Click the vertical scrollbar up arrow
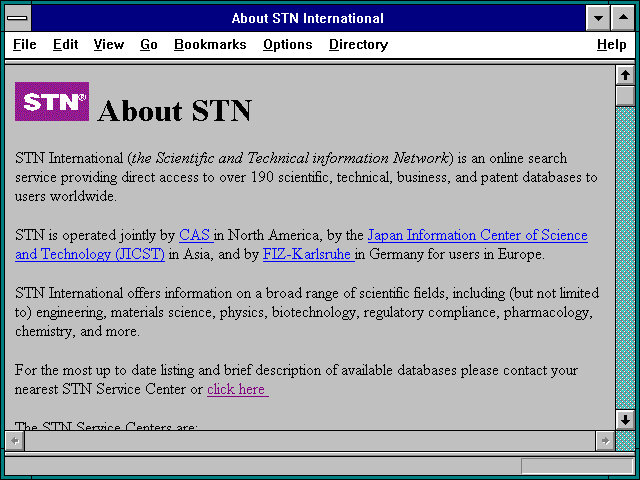Screen dimensions: 640x480 tap(625, 75)
